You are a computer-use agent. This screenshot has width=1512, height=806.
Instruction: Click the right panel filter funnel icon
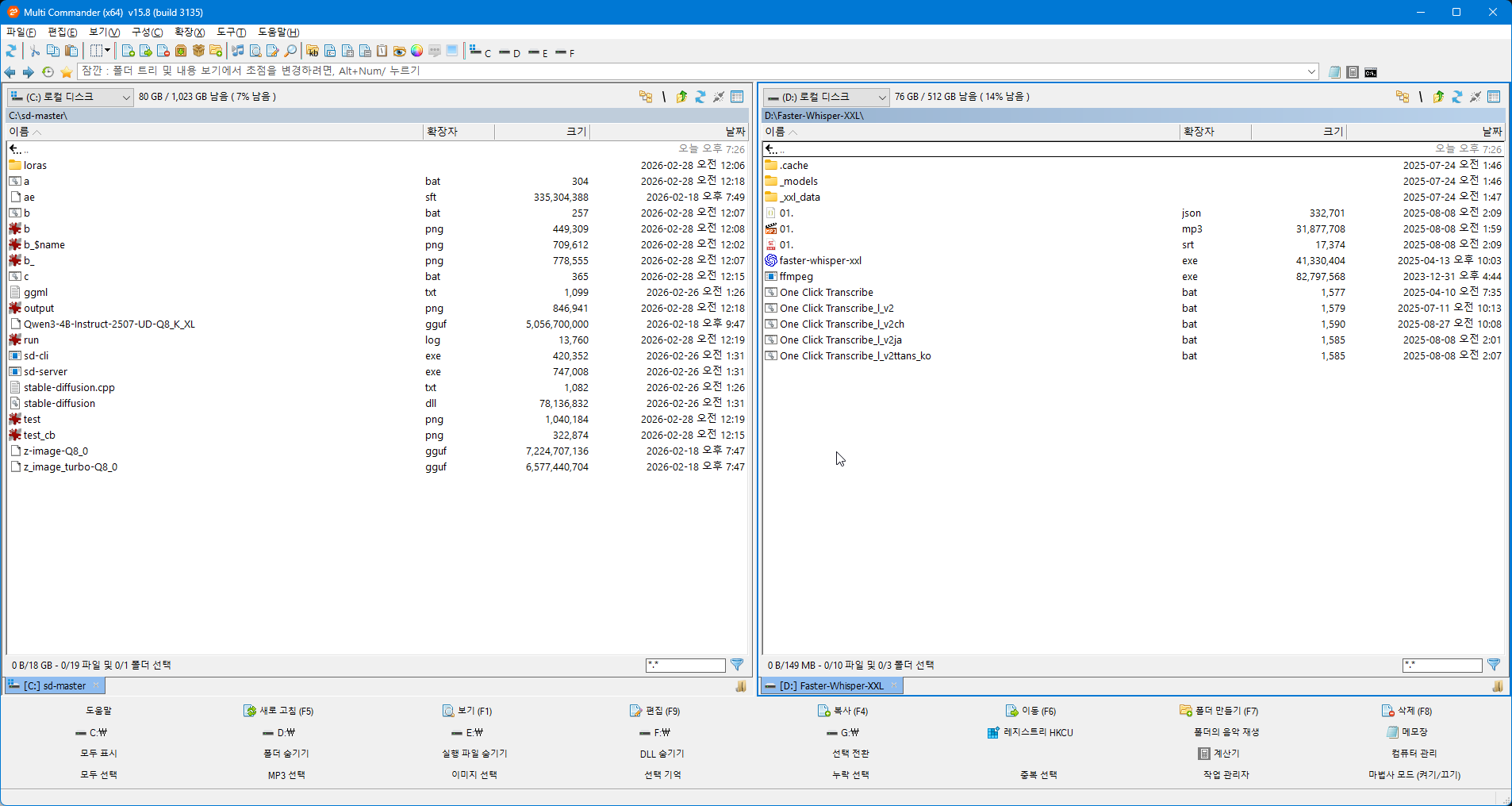click(1494, 665)
